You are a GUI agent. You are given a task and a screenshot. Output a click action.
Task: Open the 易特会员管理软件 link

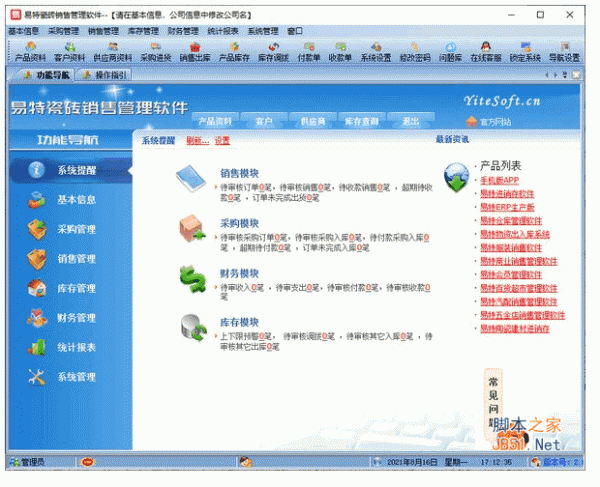coord(511,275)
